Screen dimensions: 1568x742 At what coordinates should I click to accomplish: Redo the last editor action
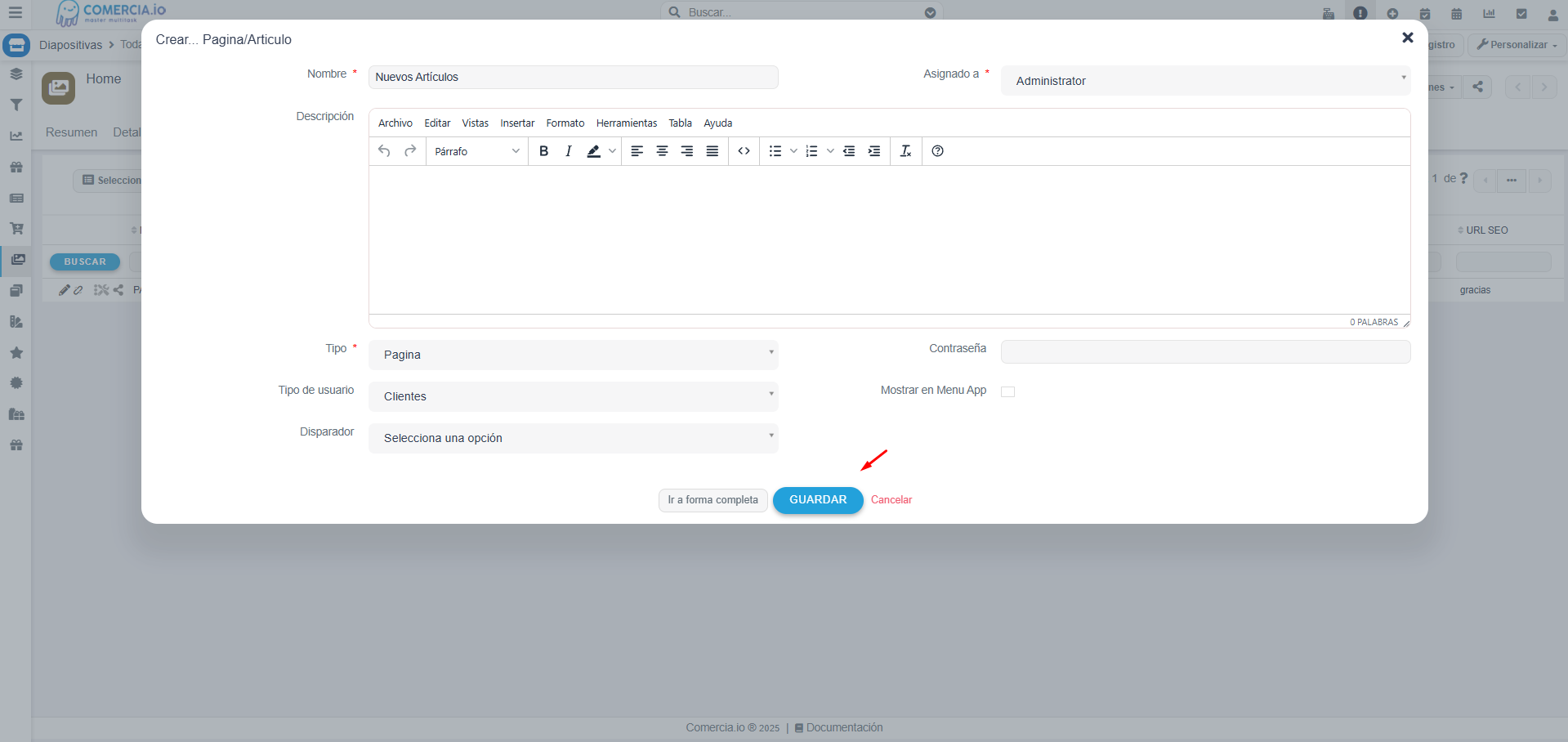(410, 151)
